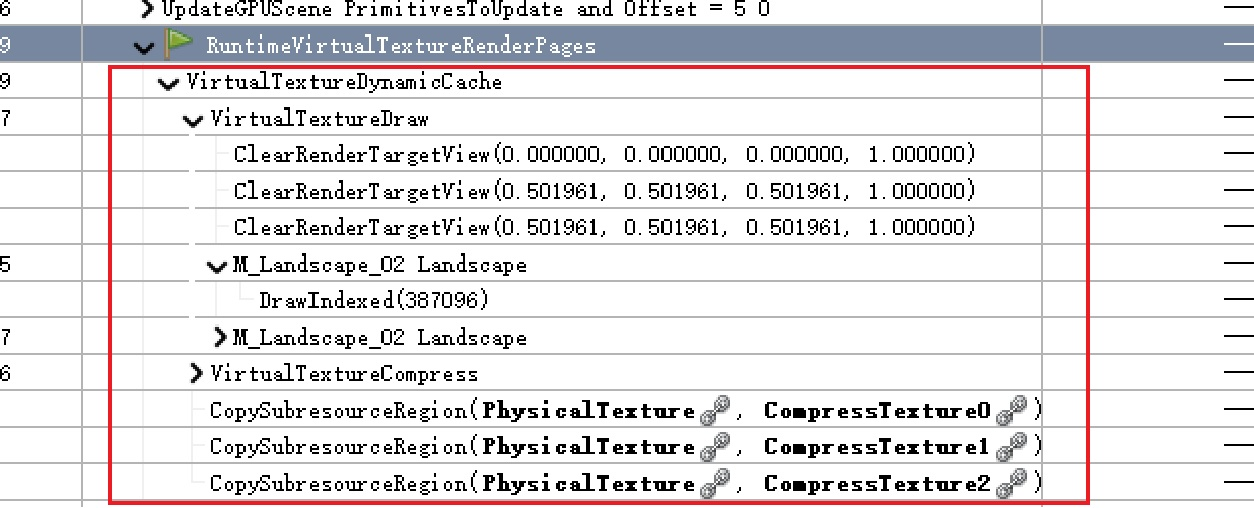Collapse the VirtualTextureDraw node

pyautogui.click(x=194, y=119)
